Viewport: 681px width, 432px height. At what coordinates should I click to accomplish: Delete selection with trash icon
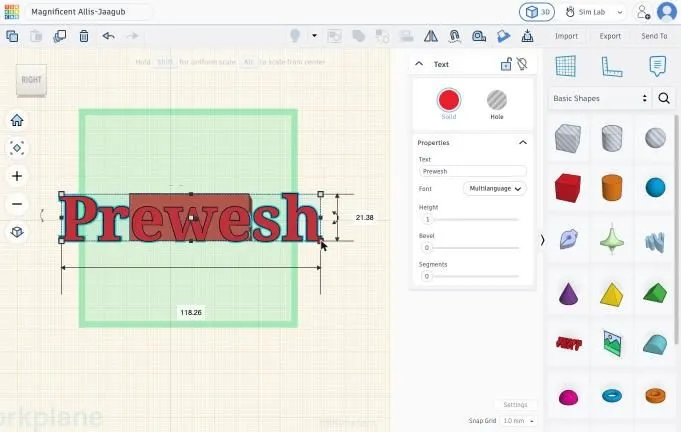pyautogui.click(x=84, y=36)
